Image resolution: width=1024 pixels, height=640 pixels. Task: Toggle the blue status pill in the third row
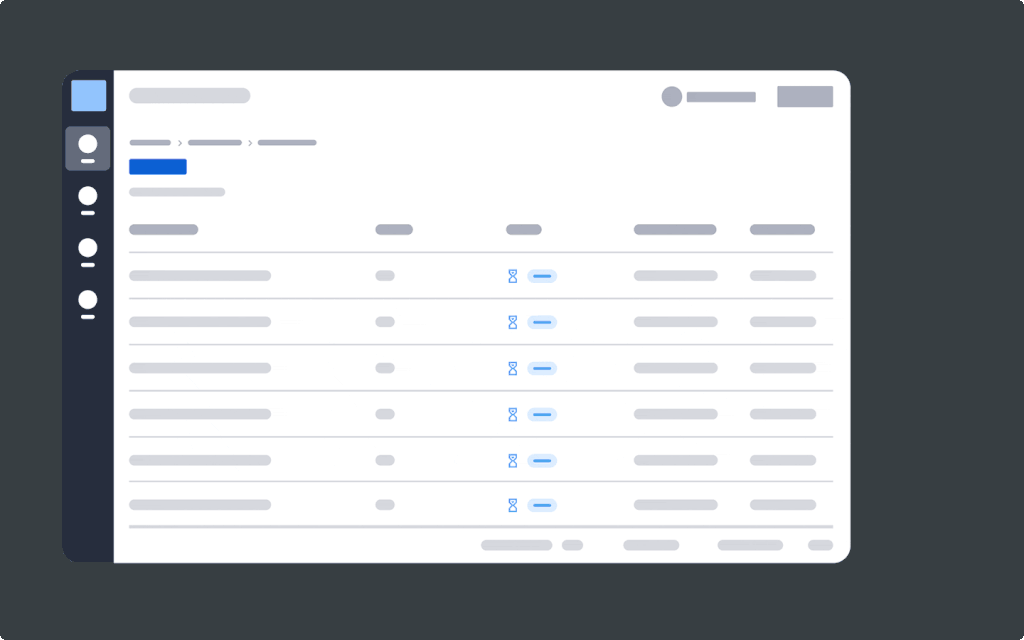click(542, 368)
